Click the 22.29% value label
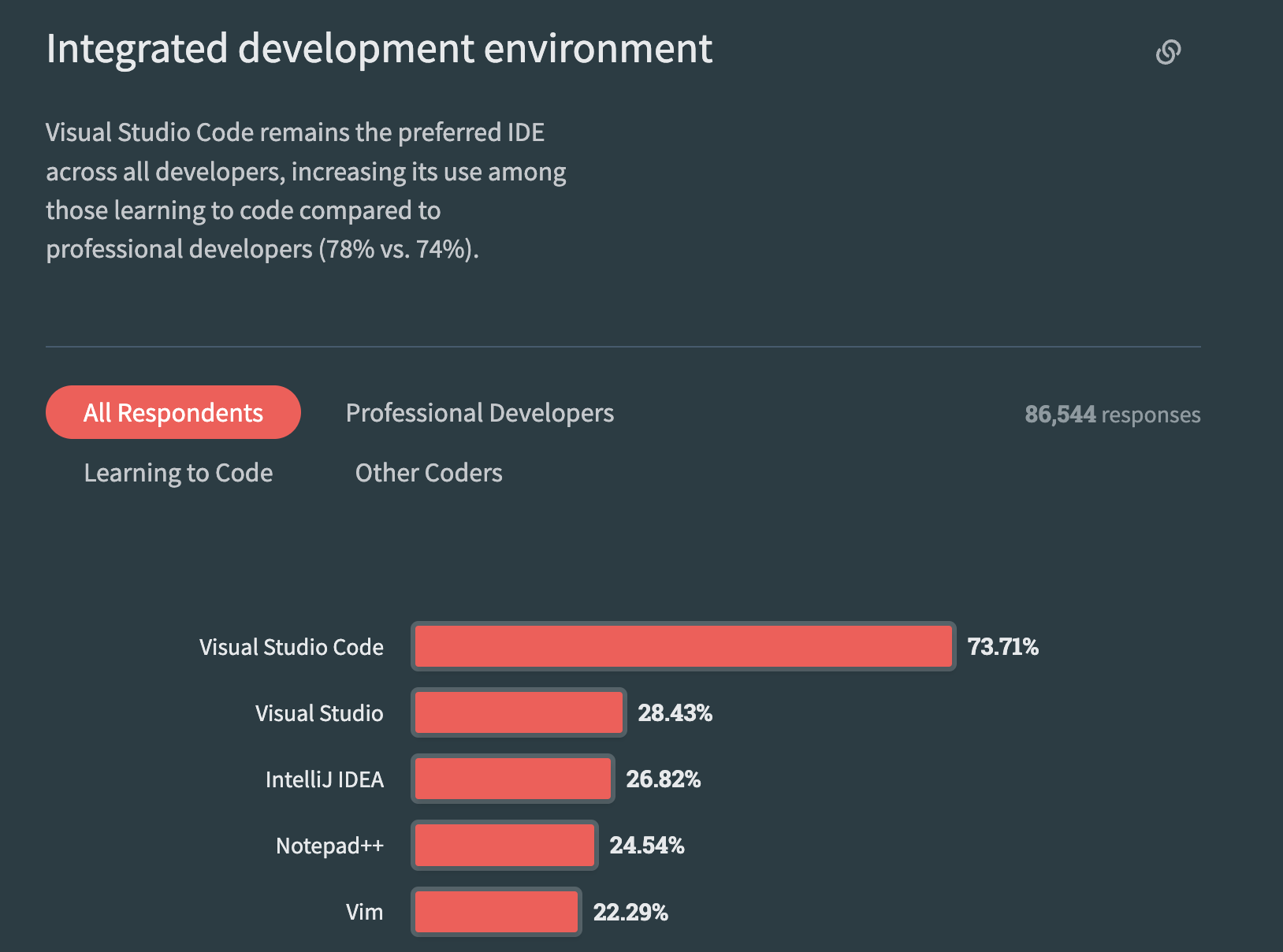Image resolution: width=1283 pixels, height=952 pixels. pyautogui.click(x=630, y=913)
